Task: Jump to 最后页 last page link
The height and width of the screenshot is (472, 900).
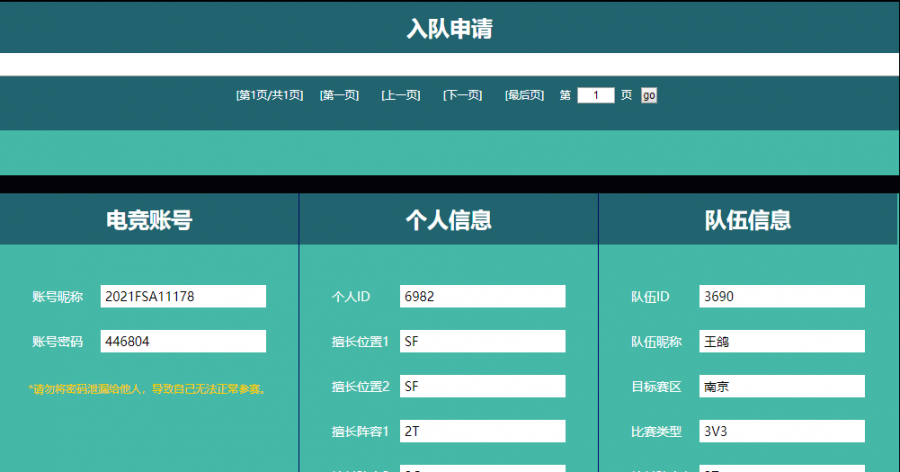Action: click(524, 95)
